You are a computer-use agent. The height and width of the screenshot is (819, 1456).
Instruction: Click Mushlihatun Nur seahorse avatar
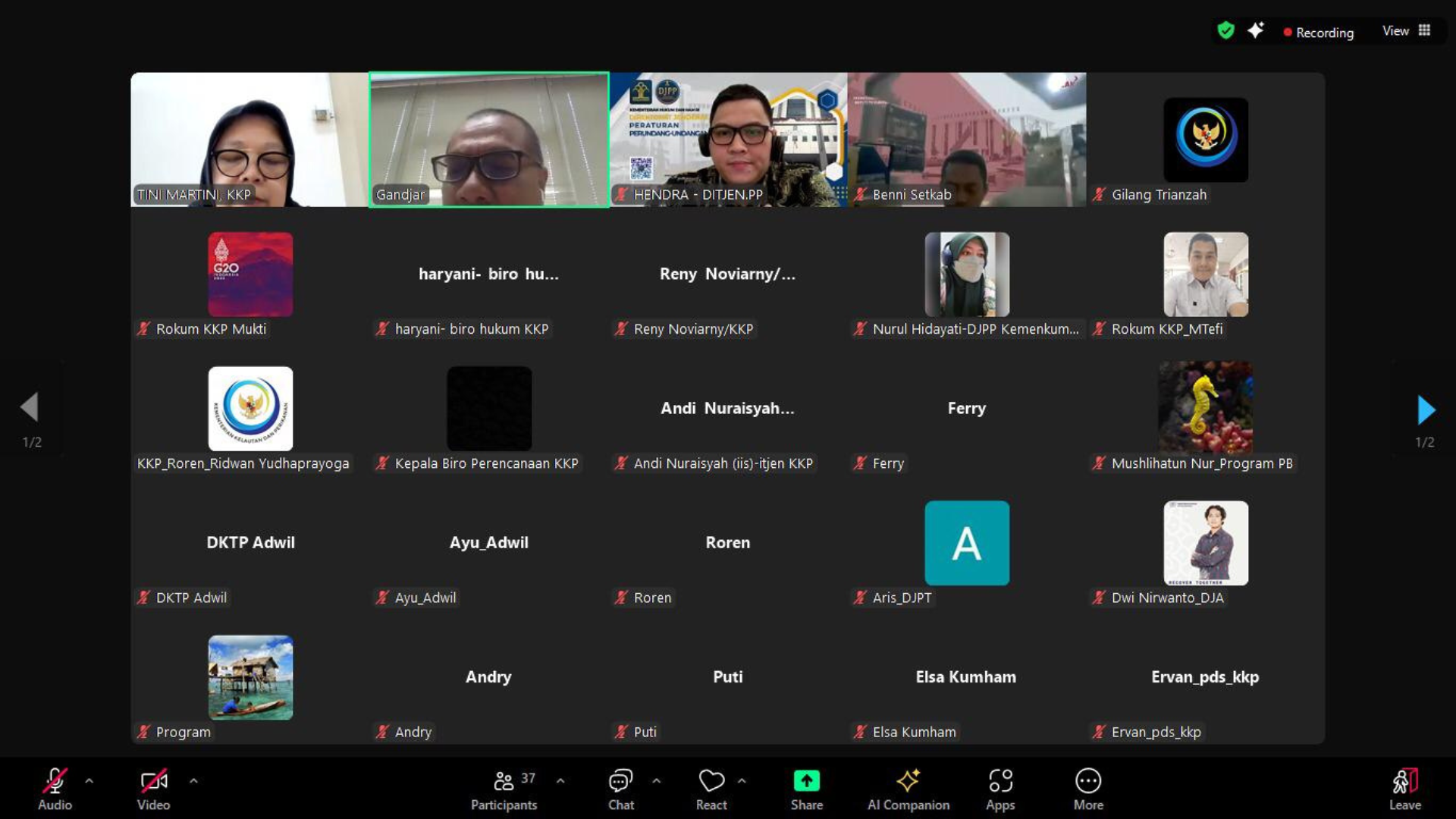click(1206, 408)
